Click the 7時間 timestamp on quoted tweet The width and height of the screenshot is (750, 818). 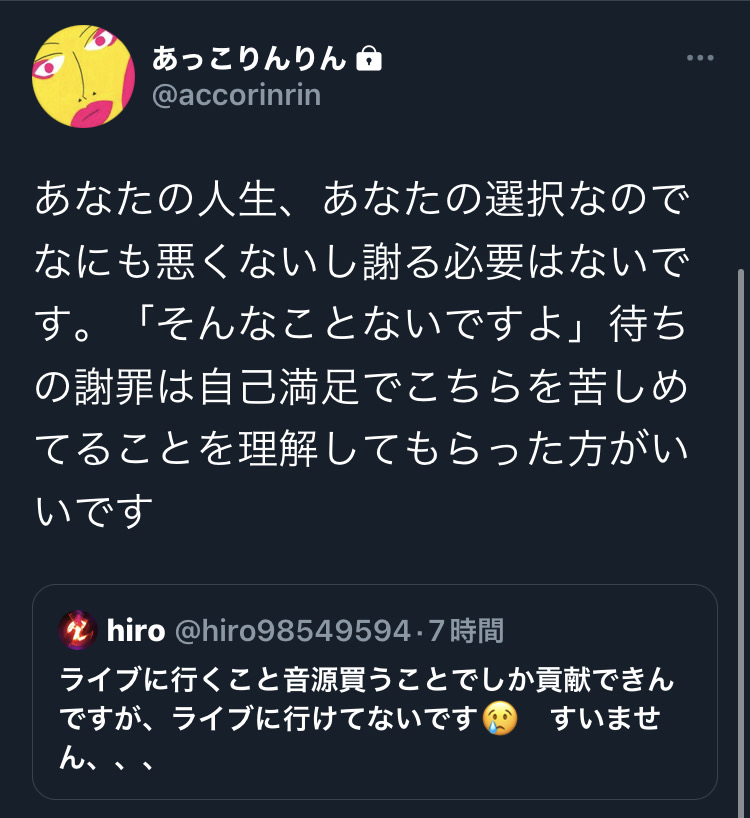click(466, 630)
